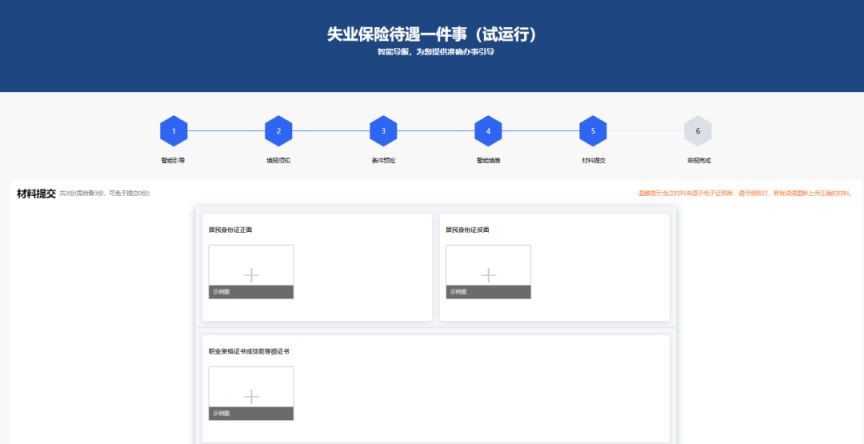864x444 pixels.
Task: Click the 失业保险待遇一件事 page title
Action: (432, 34)
